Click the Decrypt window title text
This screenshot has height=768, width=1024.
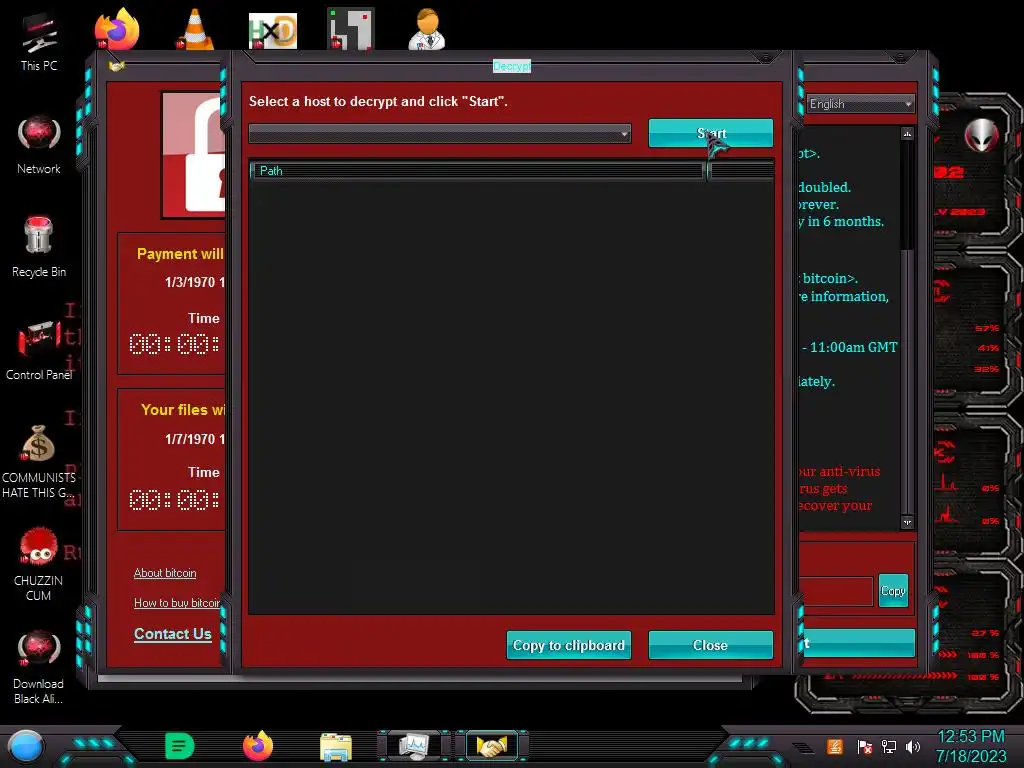coord(512,66)
